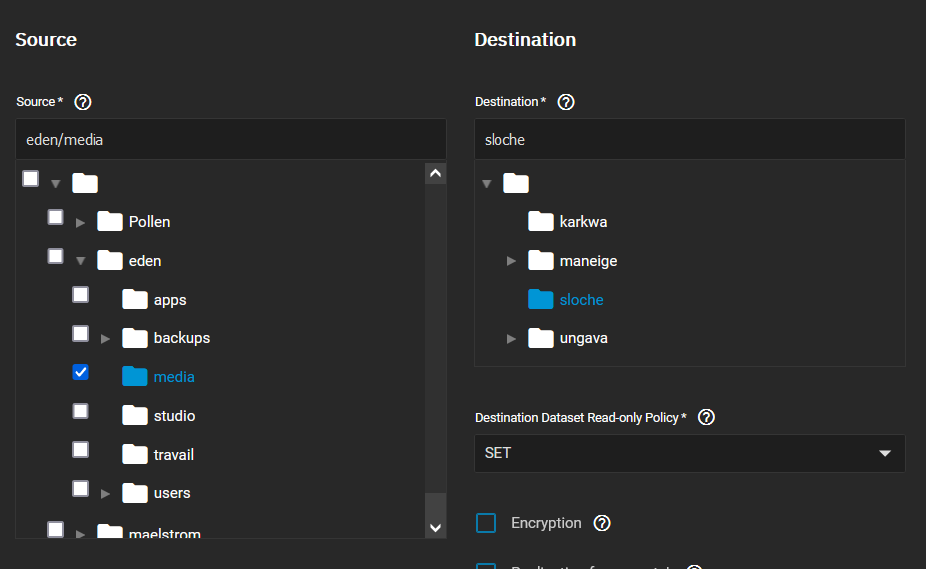Click the apps folder icon
The image size is (926, 569).
pos(135,300)
